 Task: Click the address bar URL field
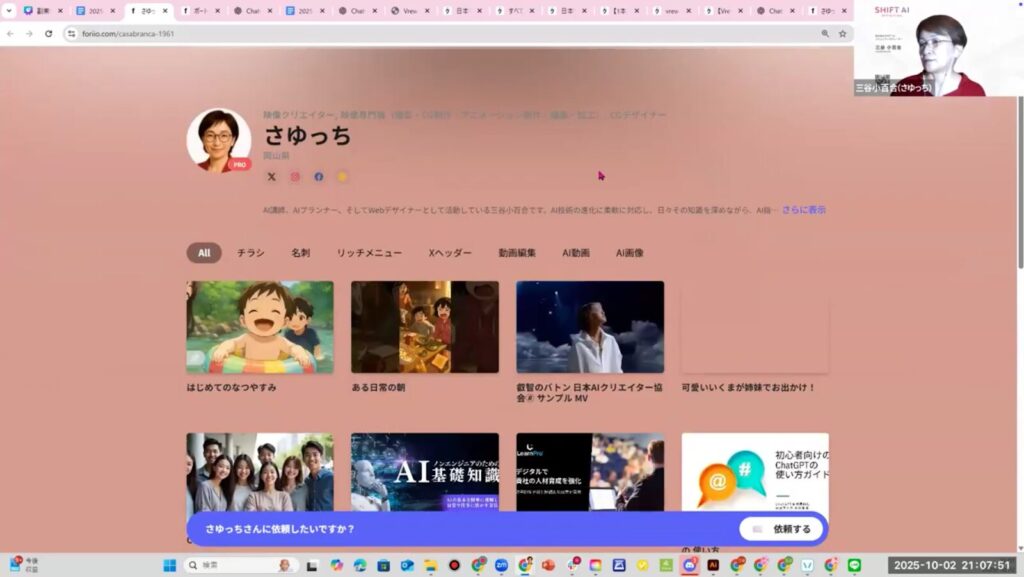point(400,33)
